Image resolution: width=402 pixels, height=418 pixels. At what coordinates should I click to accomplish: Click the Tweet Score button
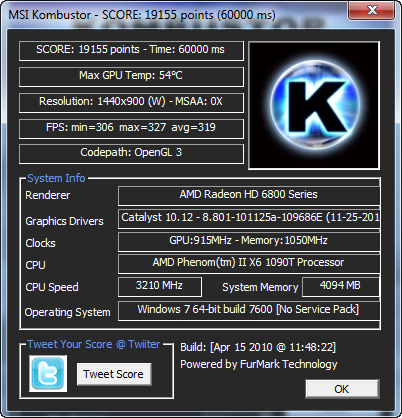[x=114, y=374]
